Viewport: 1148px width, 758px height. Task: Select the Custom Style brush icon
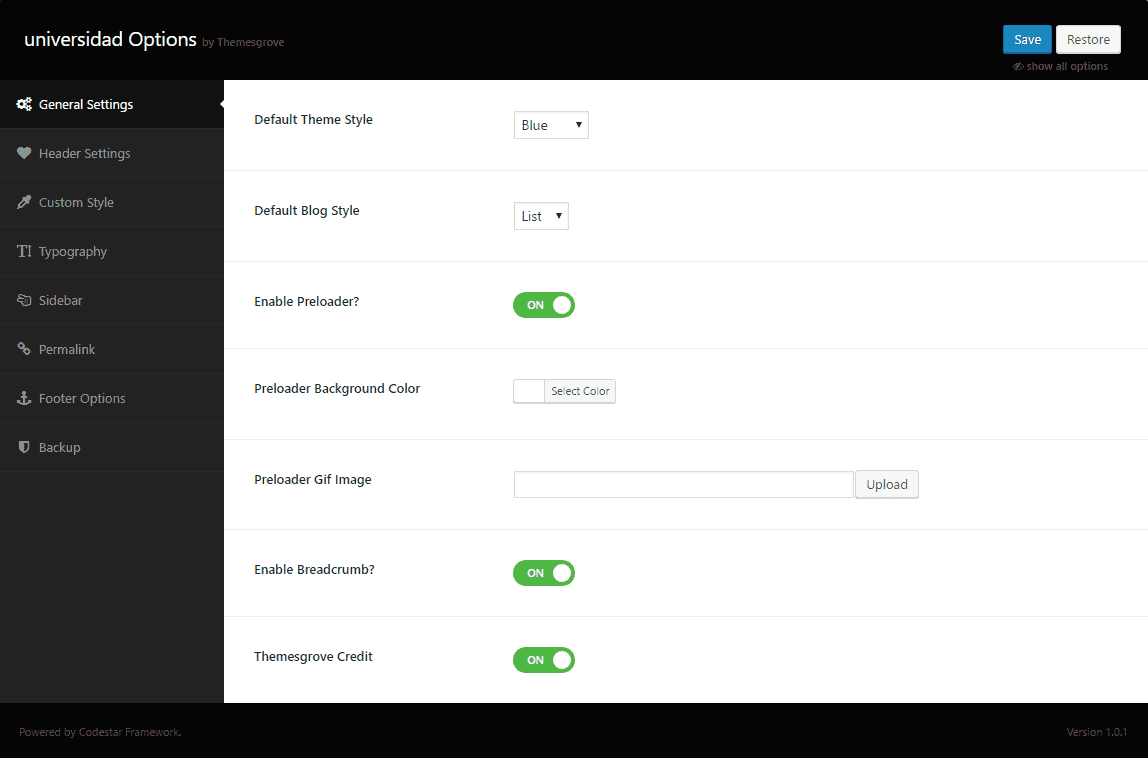tap(24, 202)
